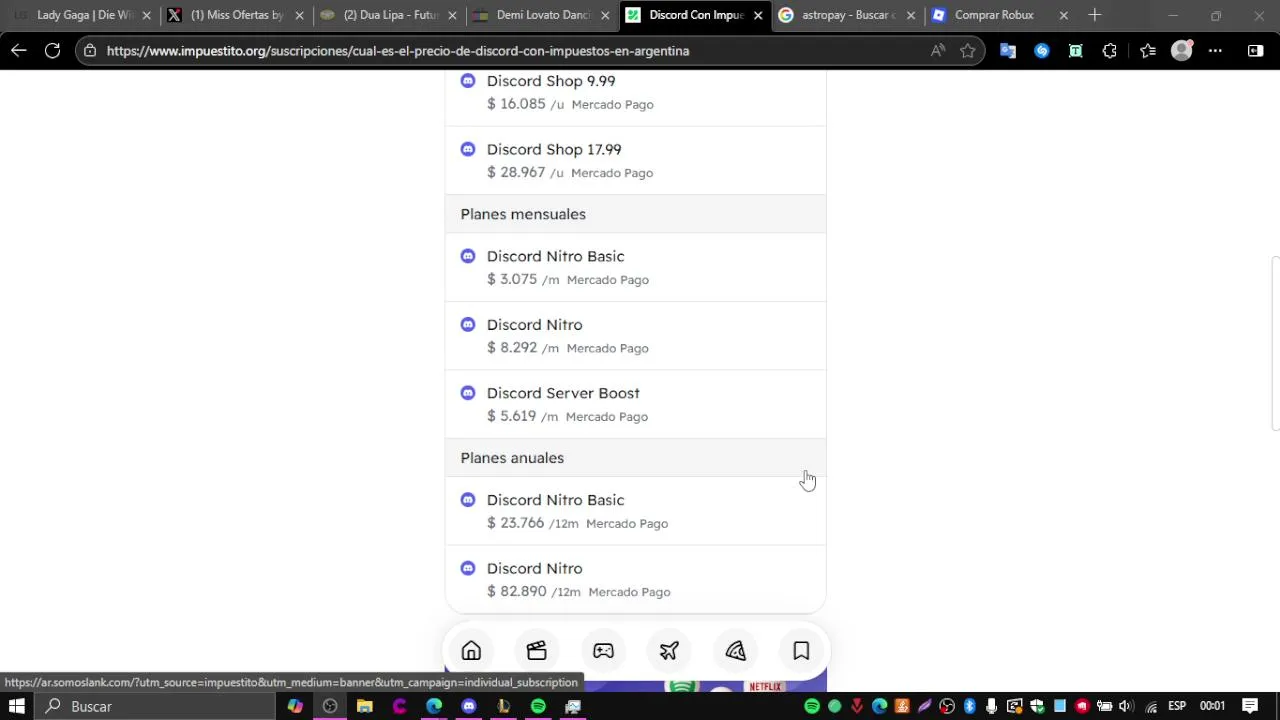Open the favorites list panel
Screen dimensions: 1280x720
coord(1148,51)
